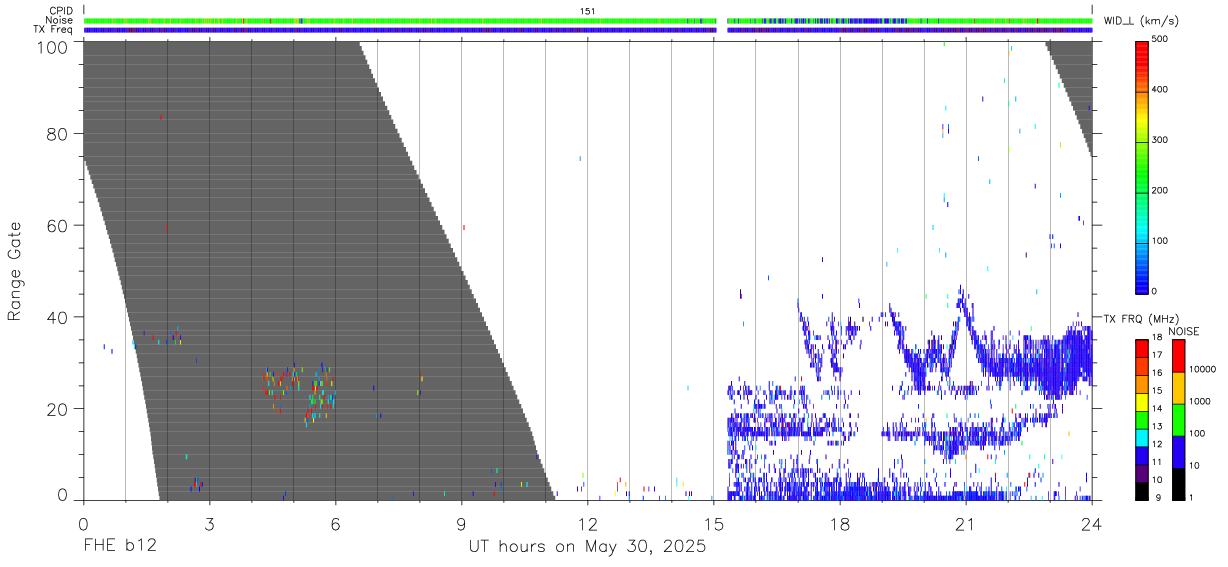Click the x-axis tick label 21

click(x=966, y=522)
